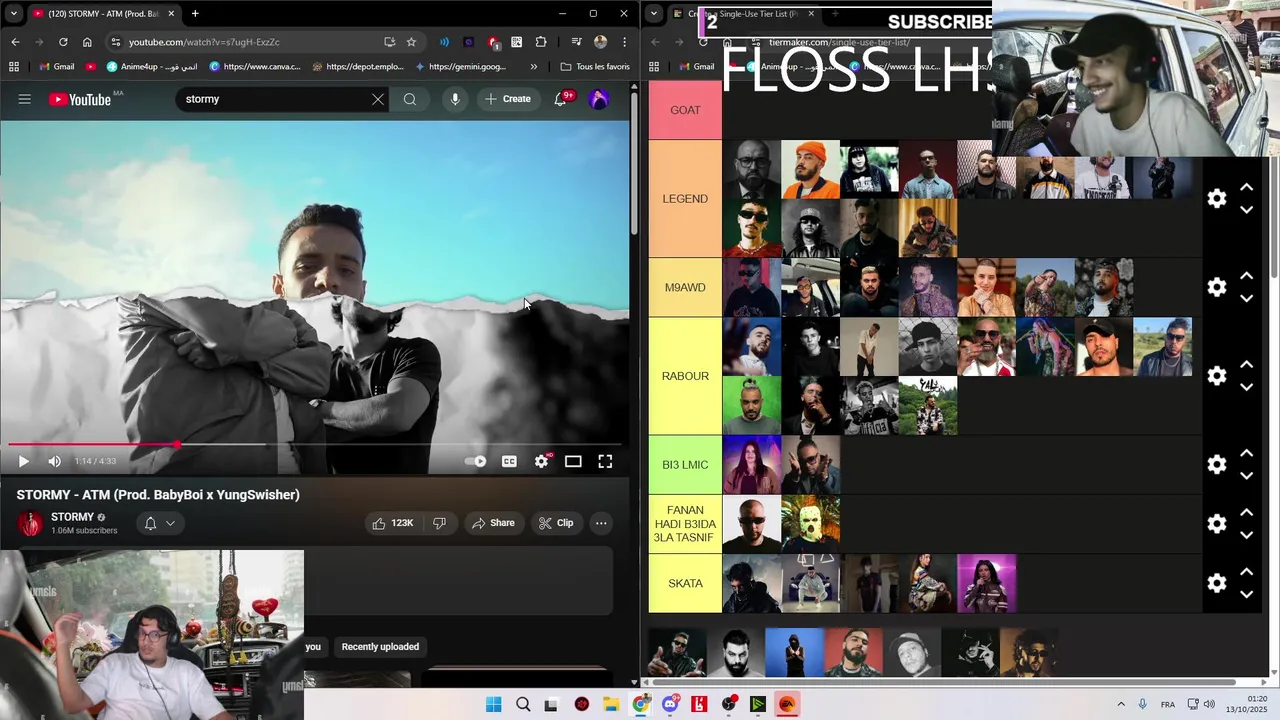Open File Explorer from the taskbar

611,704
